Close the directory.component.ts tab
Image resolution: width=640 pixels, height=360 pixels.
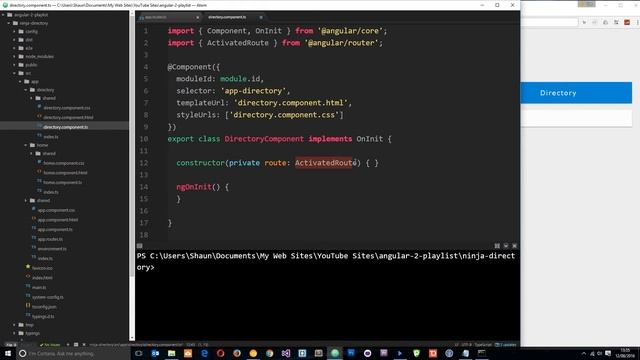point(261,17)
